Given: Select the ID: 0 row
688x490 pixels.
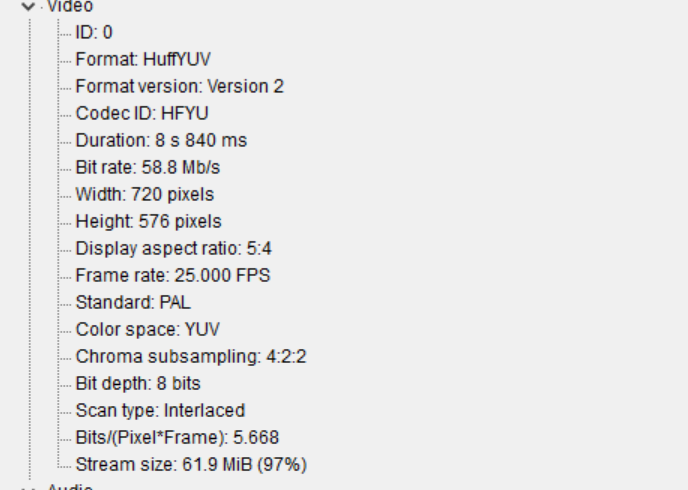Looking at the screenshot, I should (94, 32).
